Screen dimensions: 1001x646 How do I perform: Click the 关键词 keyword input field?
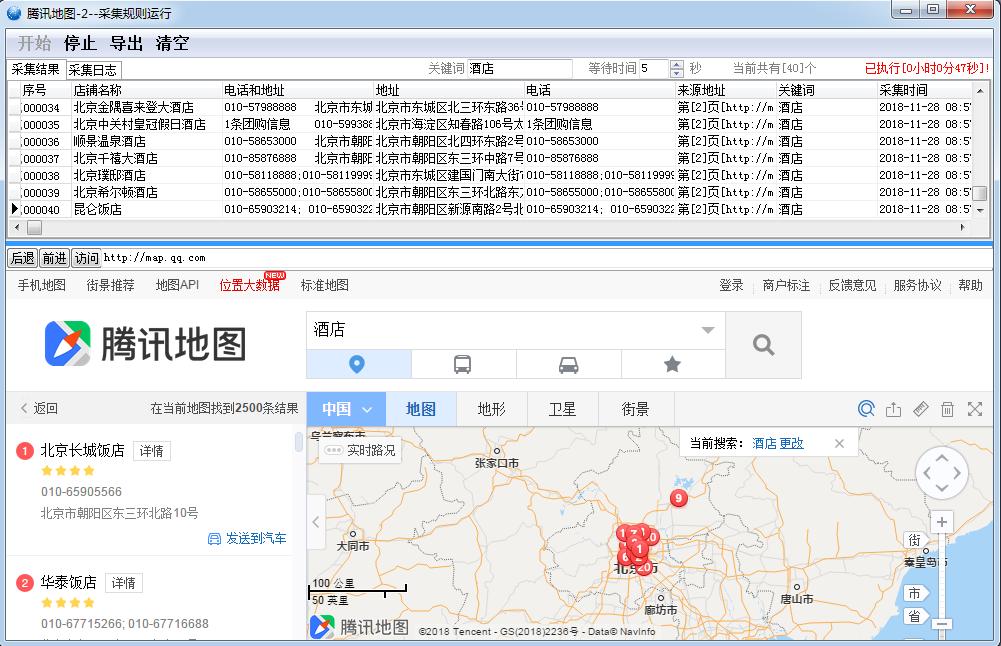(520, 68)
